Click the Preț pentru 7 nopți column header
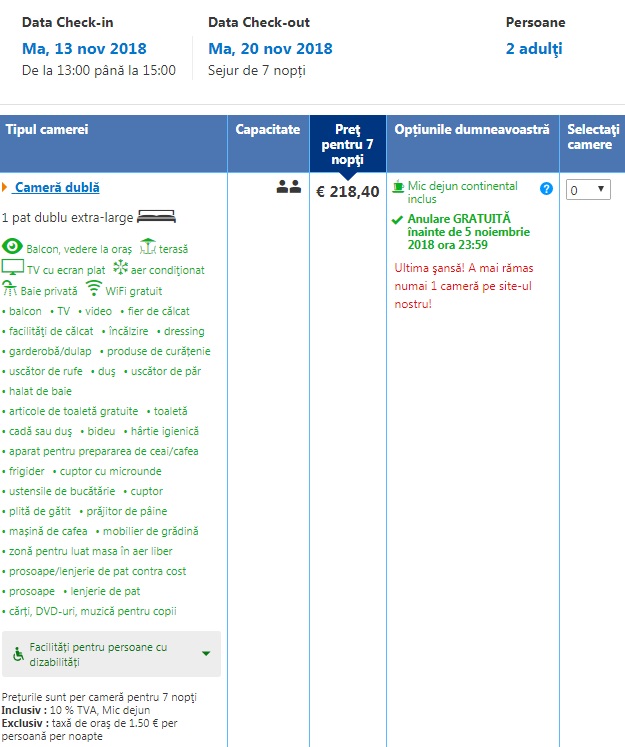Screen dimensions: 625x747 point(347,144)
